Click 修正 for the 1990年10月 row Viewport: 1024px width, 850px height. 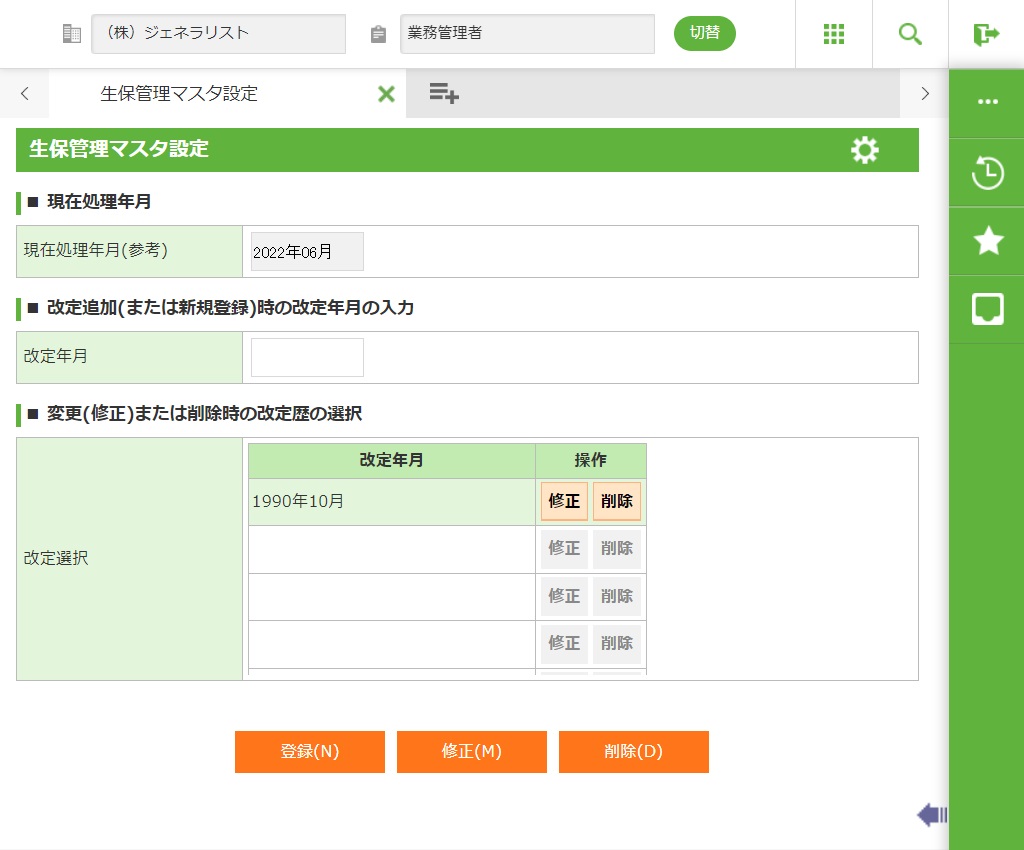[564, 502]
